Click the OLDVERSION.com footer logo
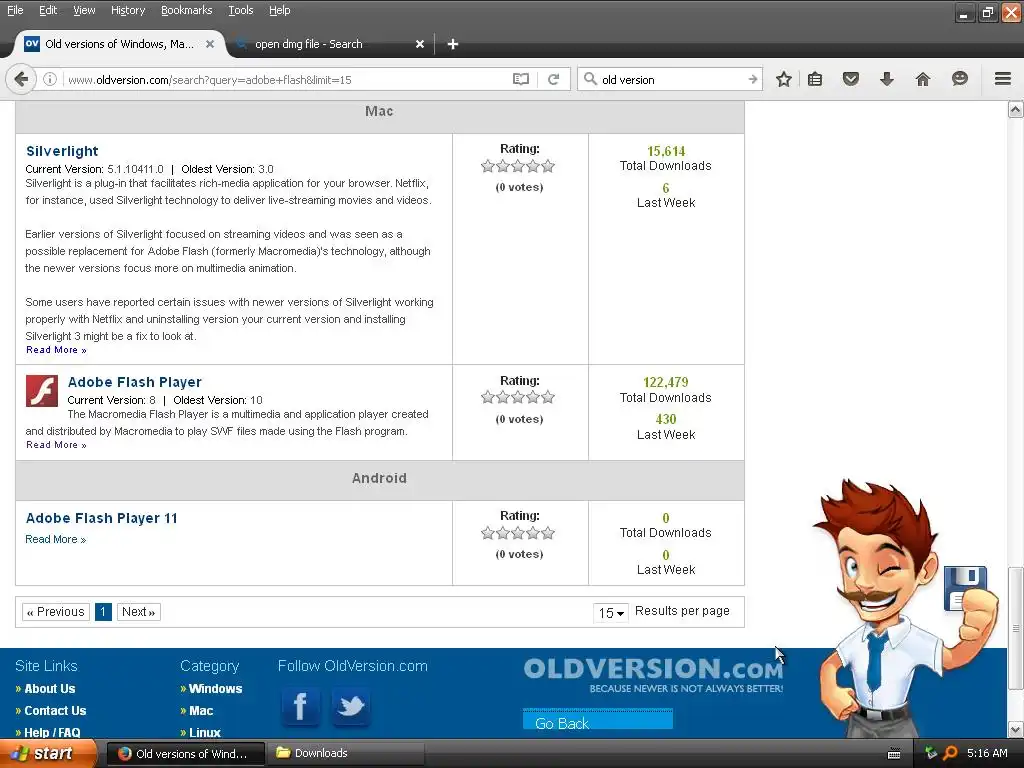The width and height of the screenshot is (1024, 768). point(653,675)
